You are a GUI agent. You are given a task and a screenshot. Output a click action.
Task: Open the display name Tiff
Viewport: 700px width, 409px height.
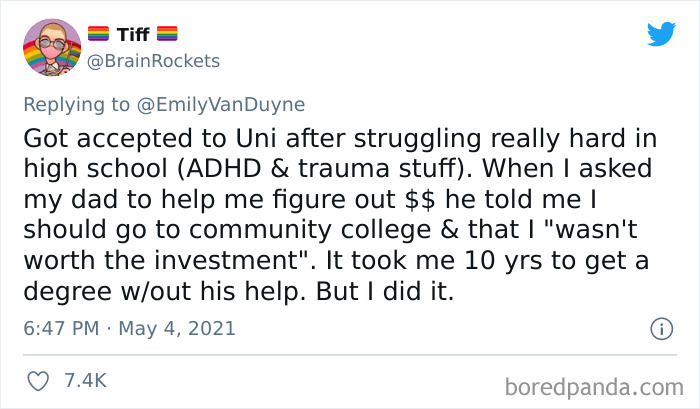coord(134,37)
